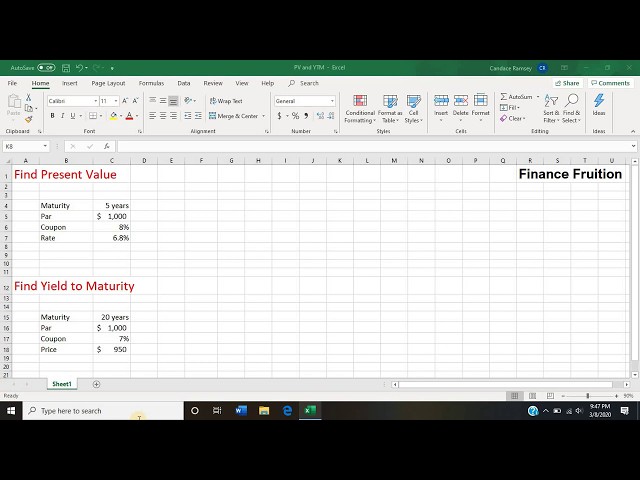Click the Clear button in Editing group
Screen dimensions: 640x480
click(513, 118)
